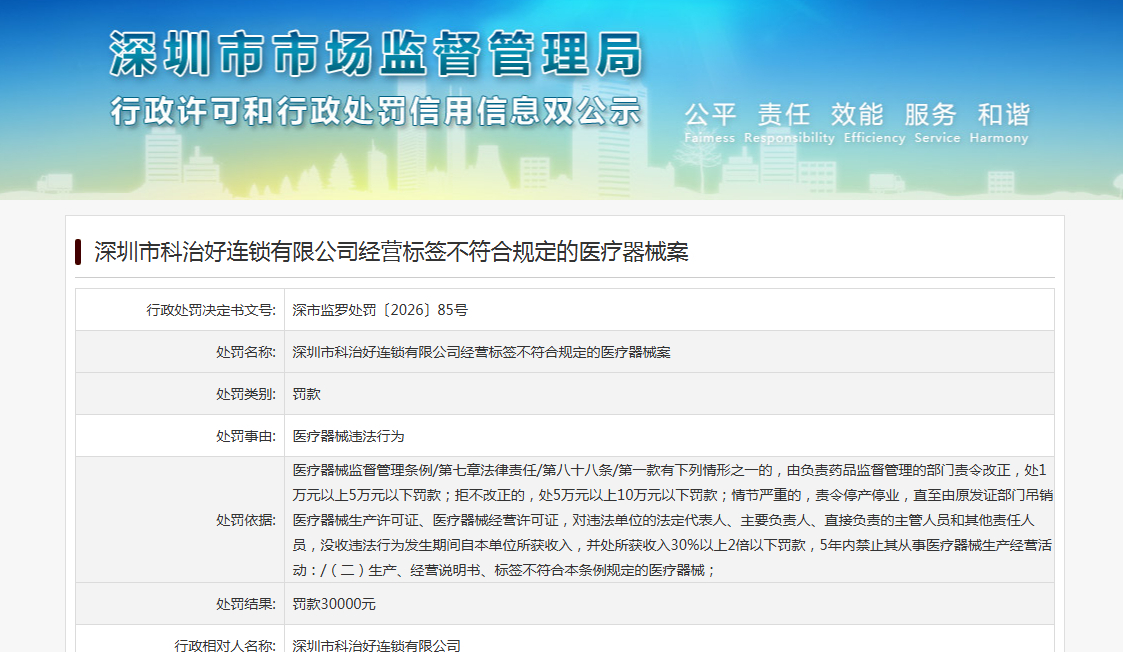Select document number 深市监罗处罚〔2026〕85号
The width and height of the screenshot is (1123, 652).
(380, 310)
